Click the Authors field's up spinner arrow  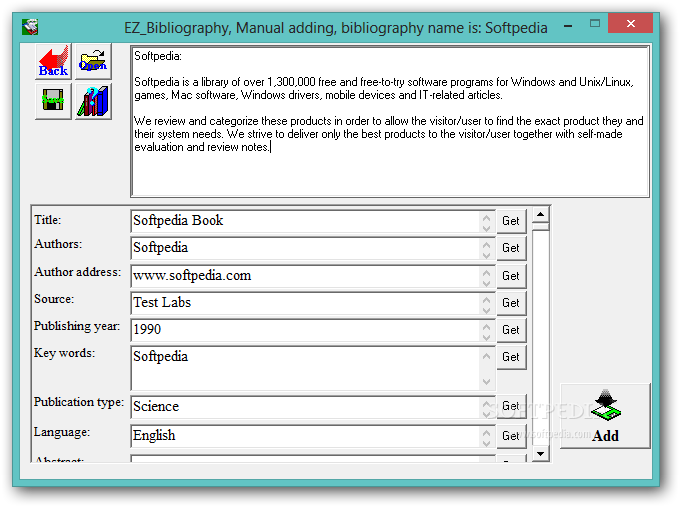[x=487, y=244]
